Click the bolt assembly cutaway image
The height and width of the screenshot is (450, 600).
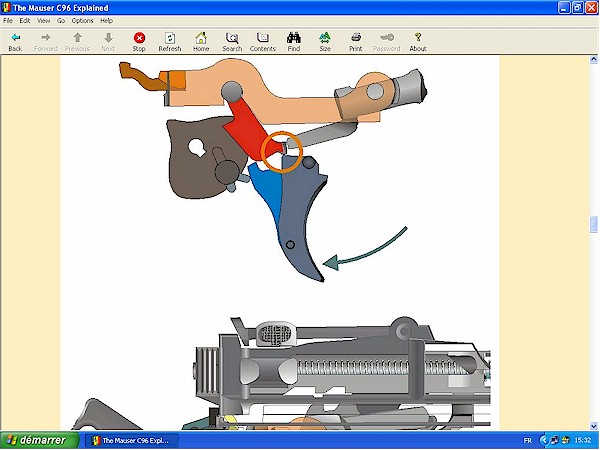[x=280, y=373]
